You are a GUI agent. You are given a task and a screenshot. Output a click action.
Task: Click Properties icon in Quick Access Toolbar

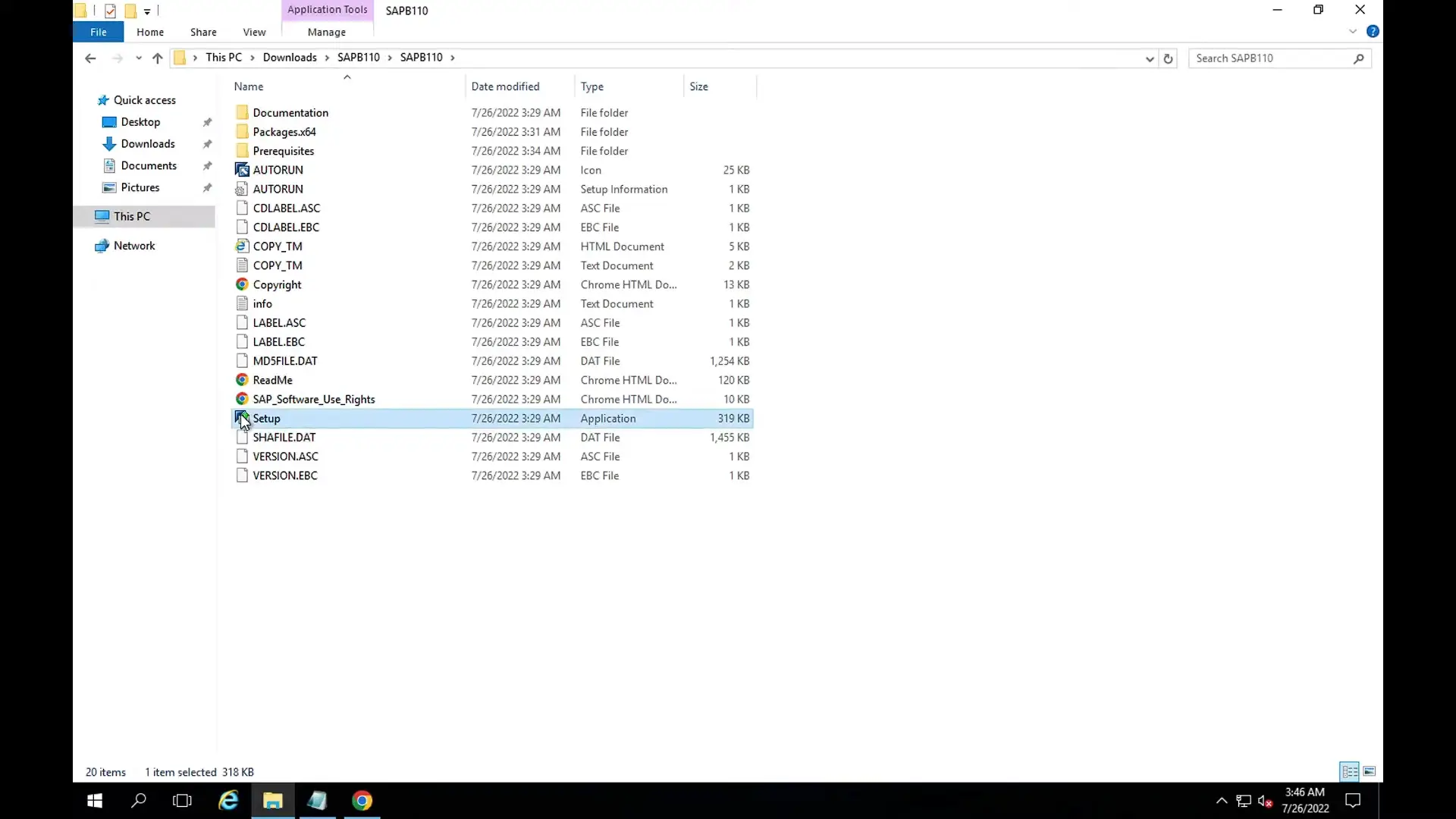[110, 11]
